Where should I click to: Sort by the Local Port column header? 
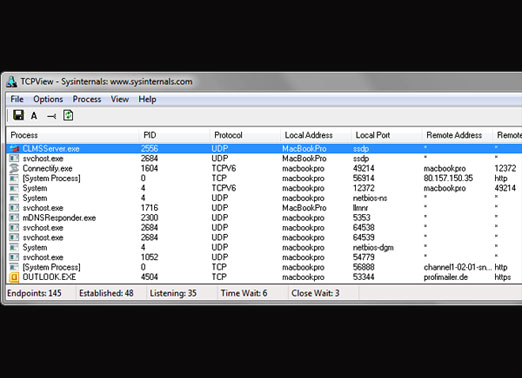click(x=387, y=135)
